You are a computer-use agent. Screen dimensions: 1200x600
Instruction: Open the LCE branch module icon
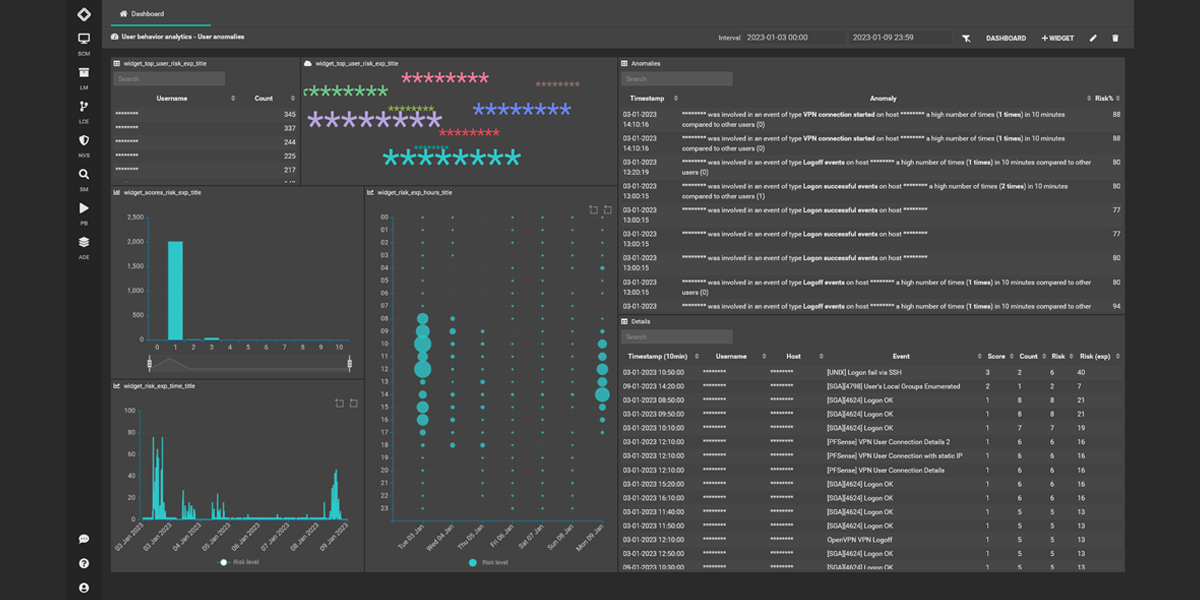pos(84,106)
